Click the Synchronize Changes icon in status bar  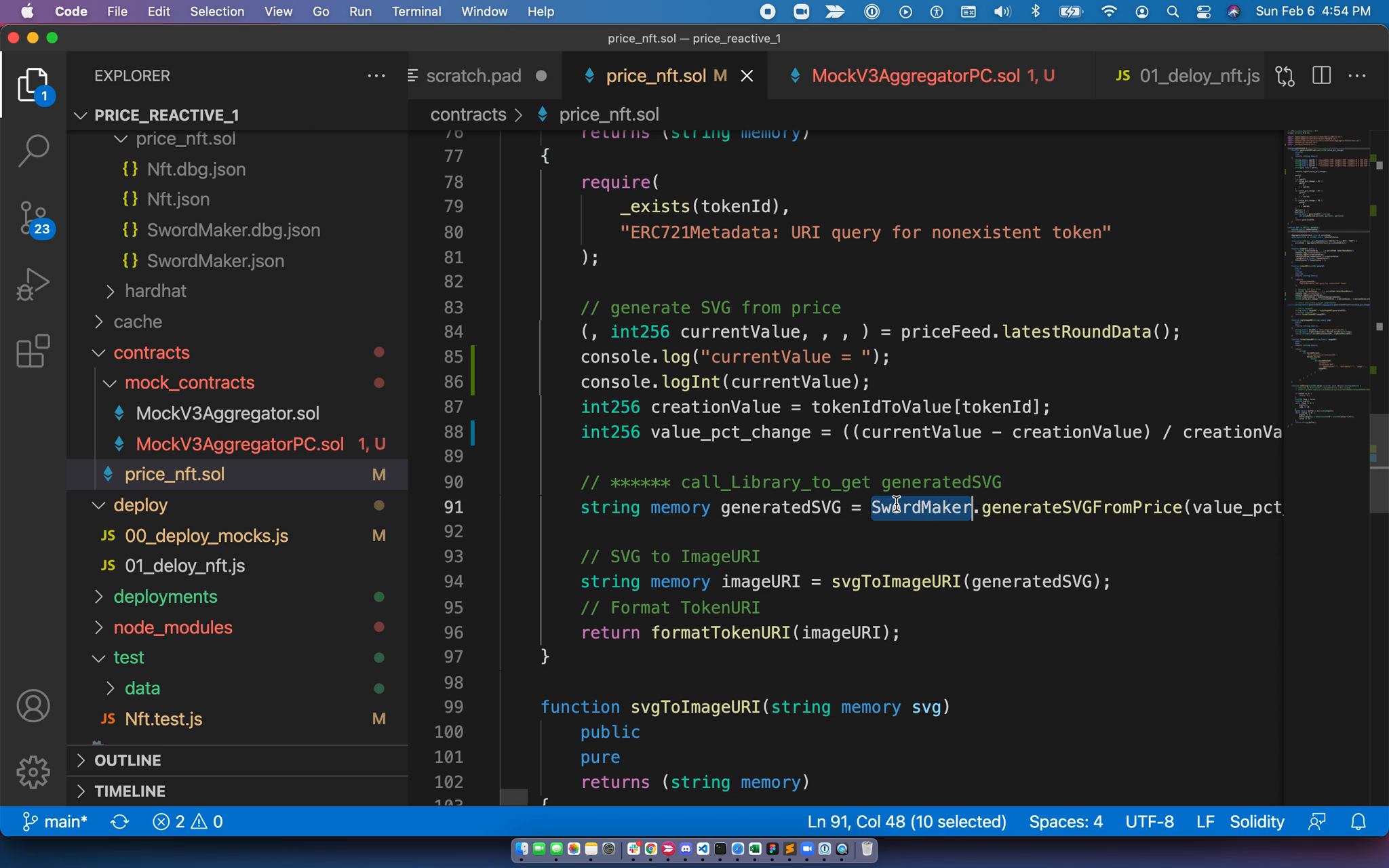point(120,822)
